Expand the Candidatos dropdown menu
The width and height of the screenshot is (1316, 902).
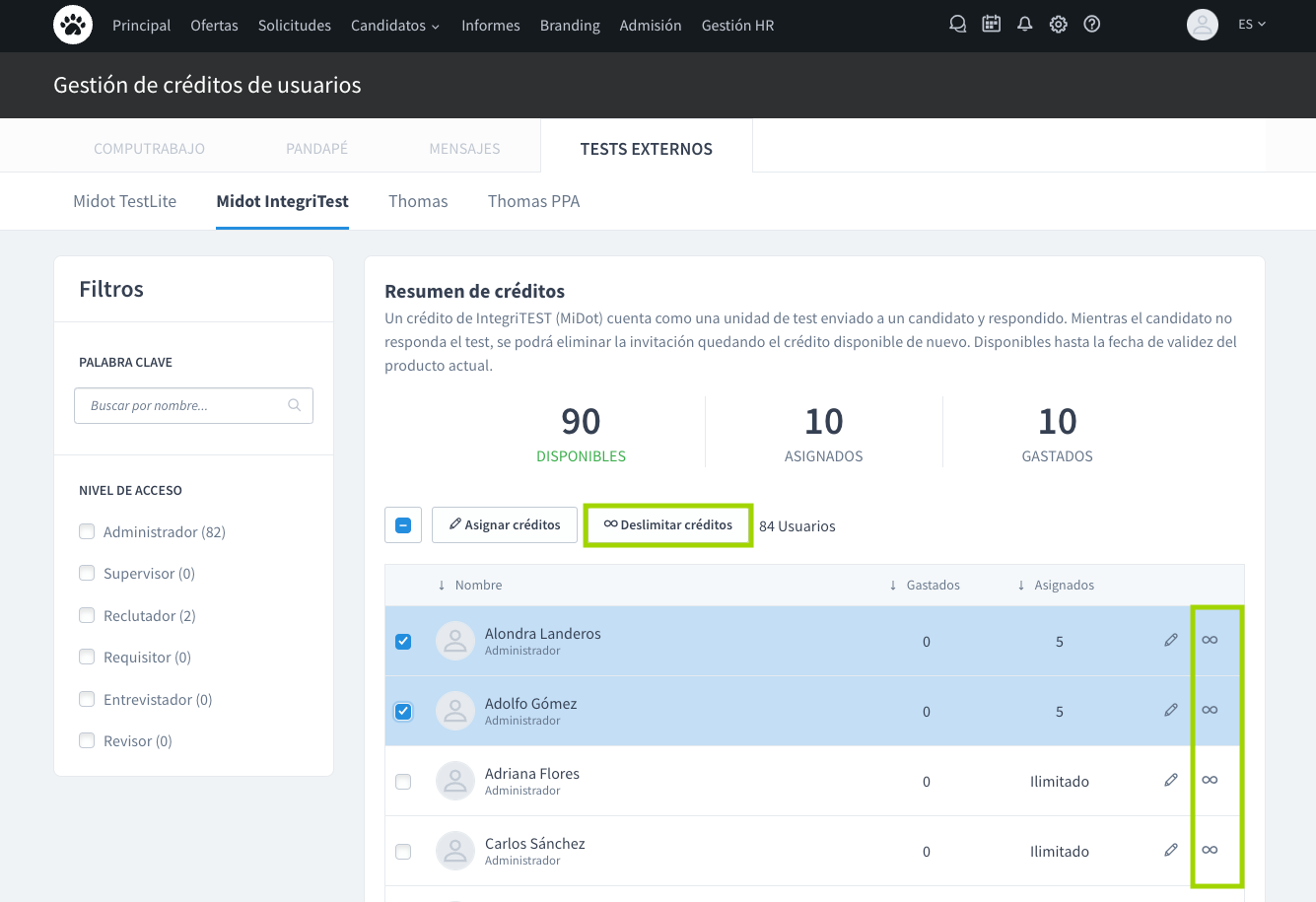click(394, 26)
